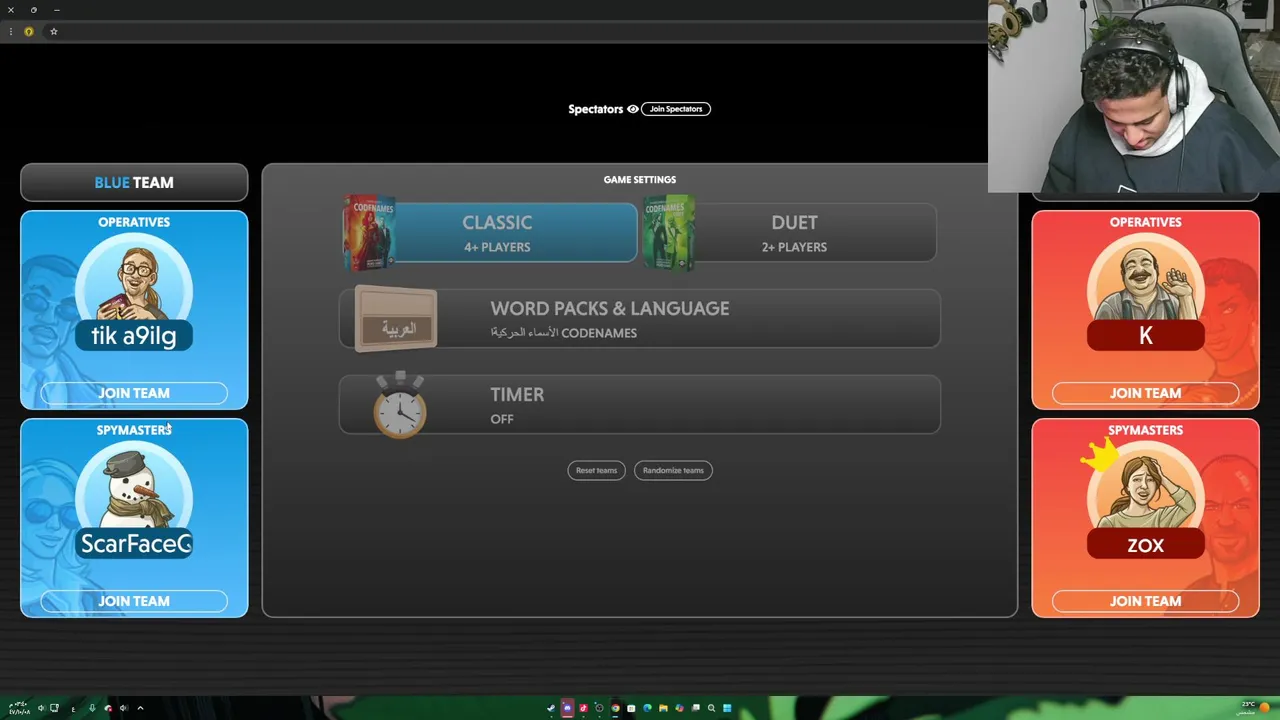Click the K name label
The image size is (1280, 720).
pos(1145,337)
